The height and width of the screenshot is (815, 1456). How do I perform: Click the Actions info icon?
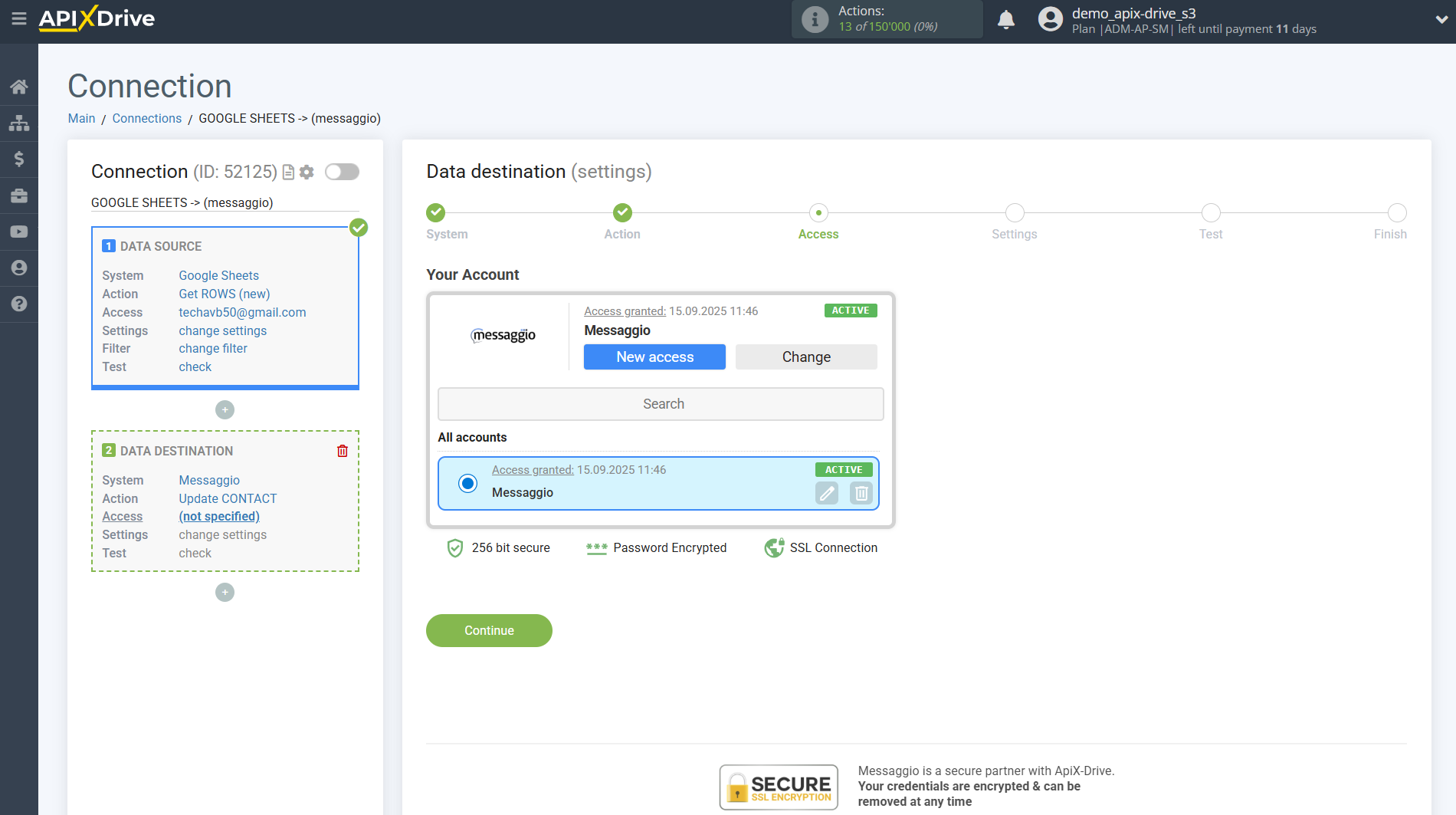[x=815, y=19]
